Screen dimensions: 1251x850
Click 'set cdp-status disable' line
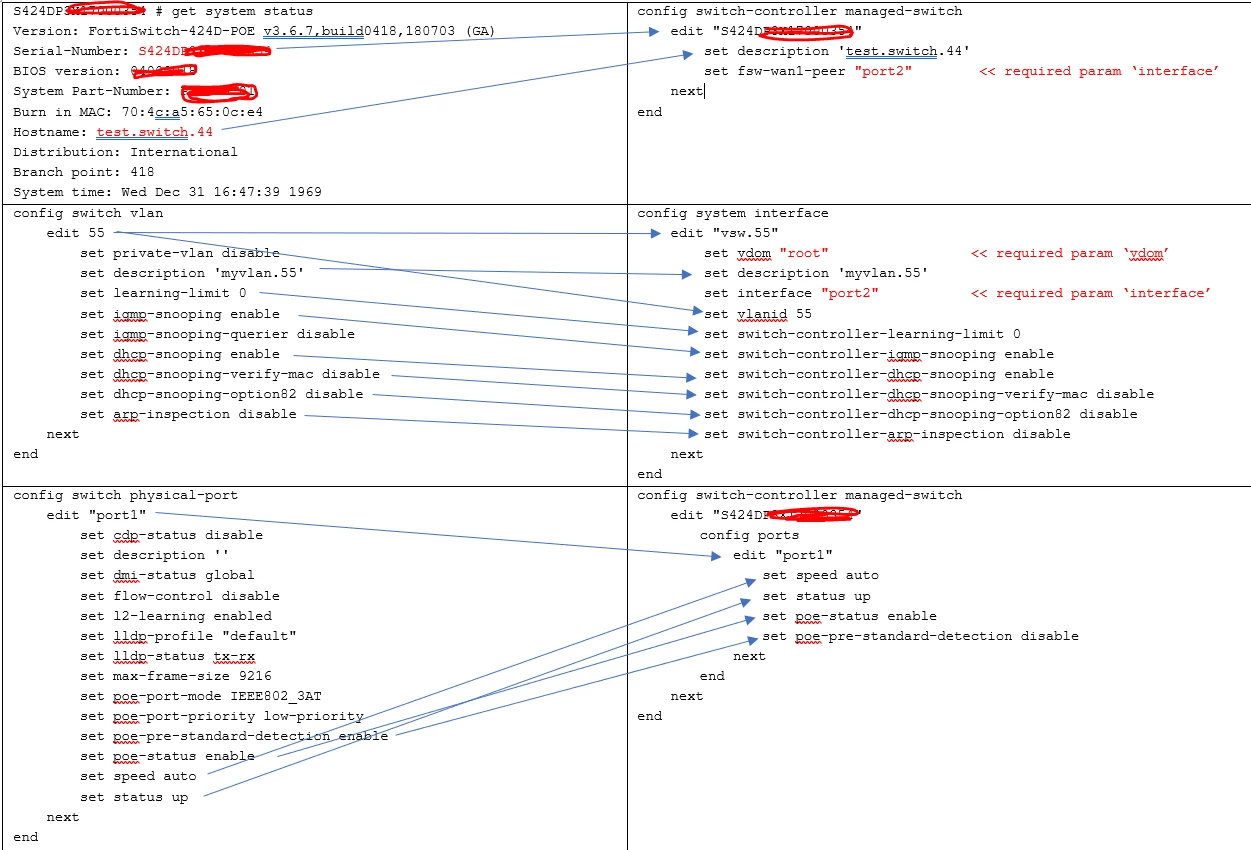(x=172, y=535)
